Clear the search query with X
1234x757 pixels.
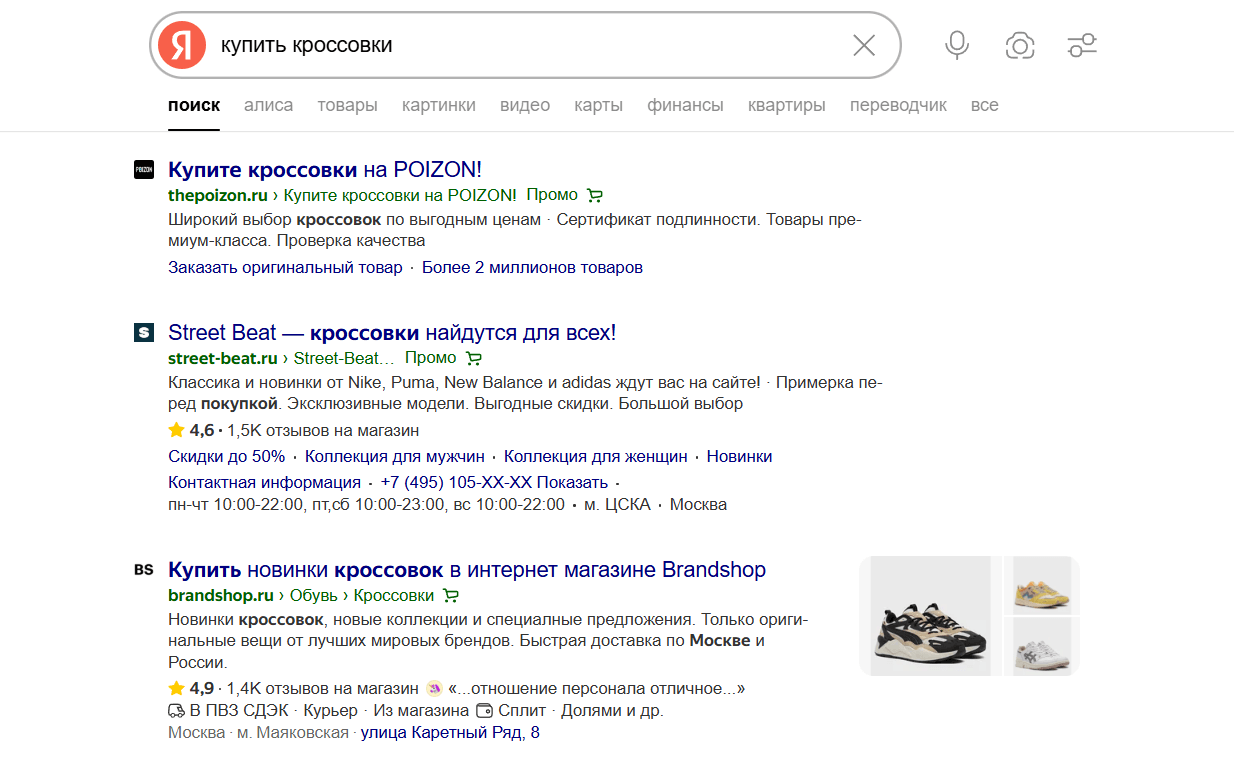click(863, 45)
